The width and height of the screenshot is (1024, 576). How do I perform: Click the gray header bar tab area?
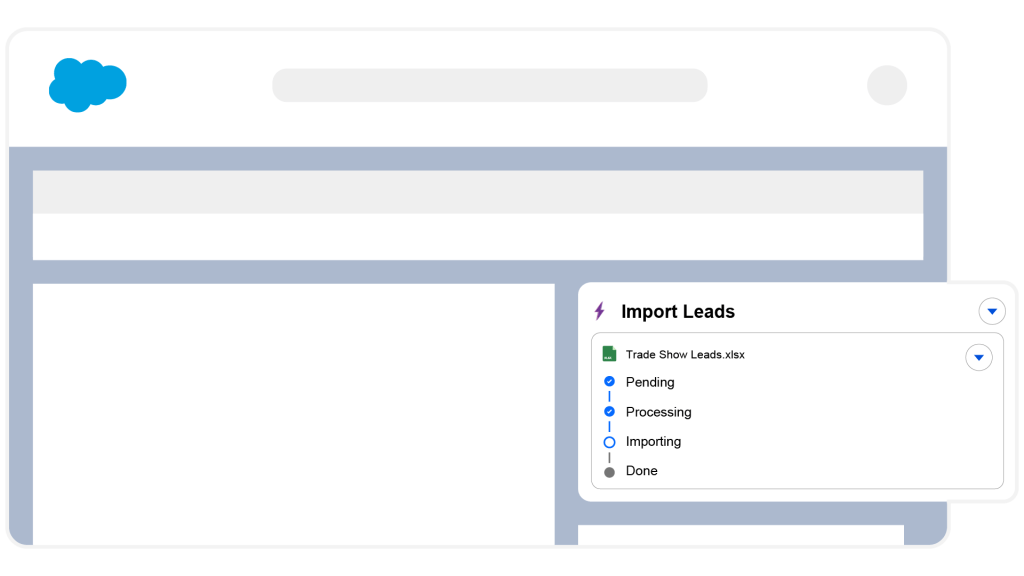(x=478, y=190)
